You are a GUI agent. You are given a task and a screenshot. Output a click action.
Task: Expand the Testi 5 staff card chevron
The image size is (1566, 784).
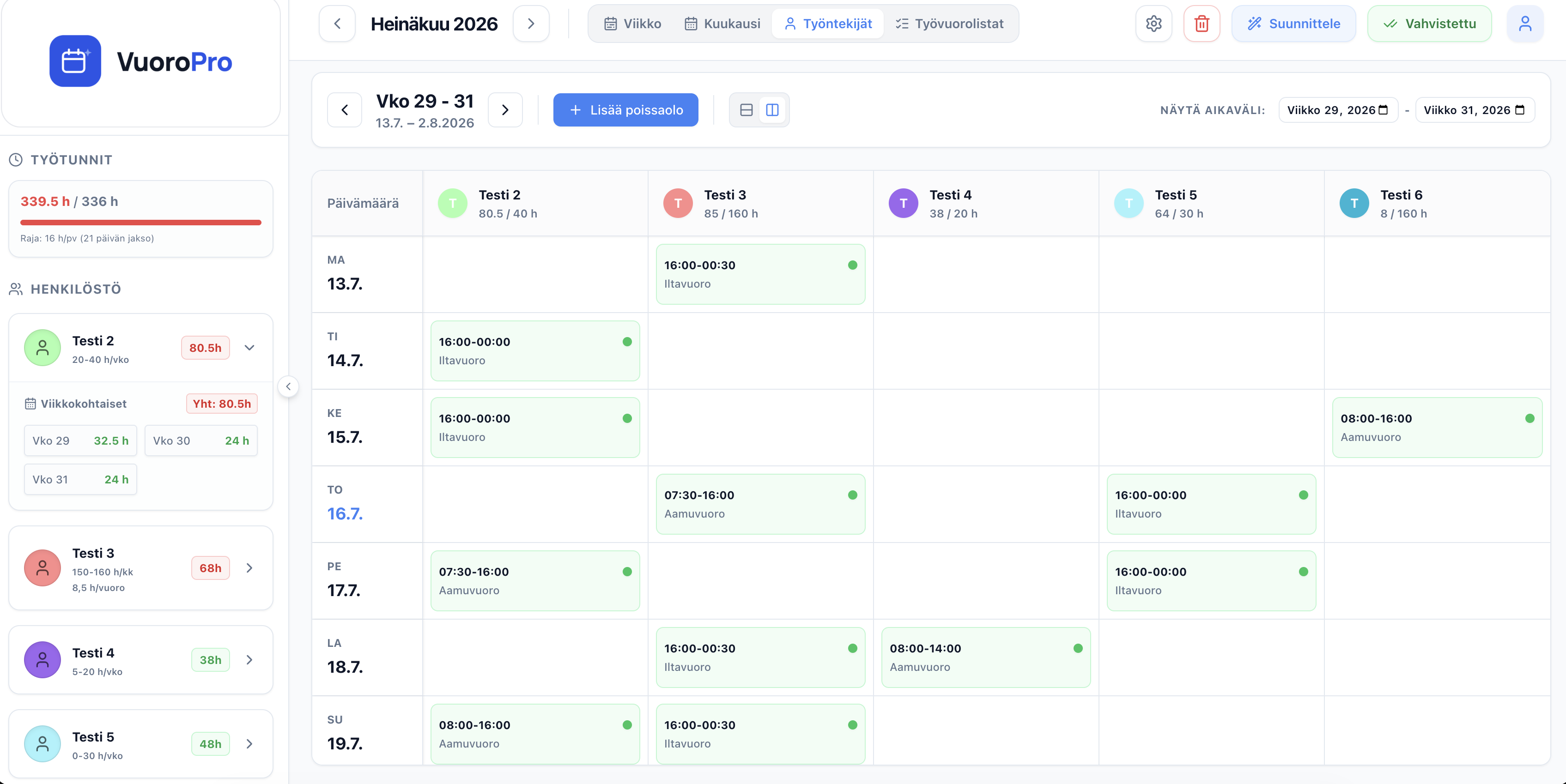pos(249,743)
